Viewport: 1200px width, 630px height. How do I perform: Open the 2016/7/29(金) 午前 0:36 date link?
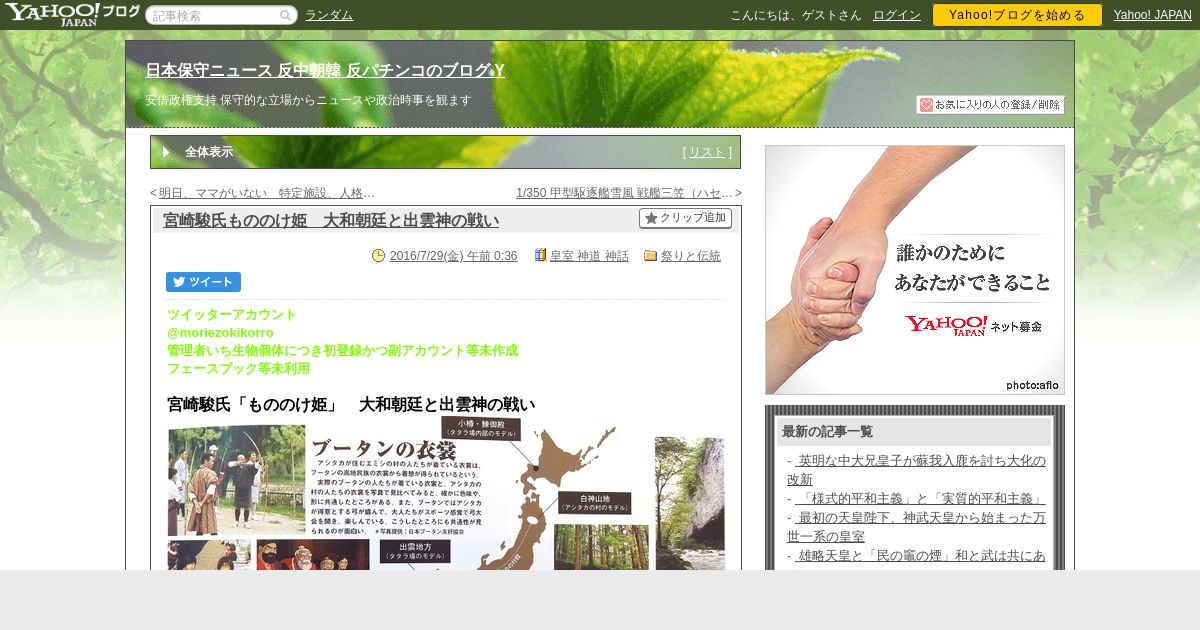point(453,256)
